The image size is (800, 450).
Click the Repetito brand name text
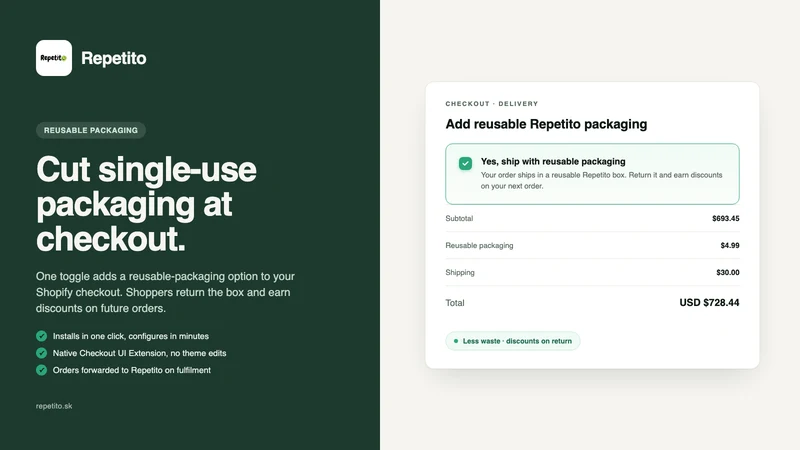[114, 58]
